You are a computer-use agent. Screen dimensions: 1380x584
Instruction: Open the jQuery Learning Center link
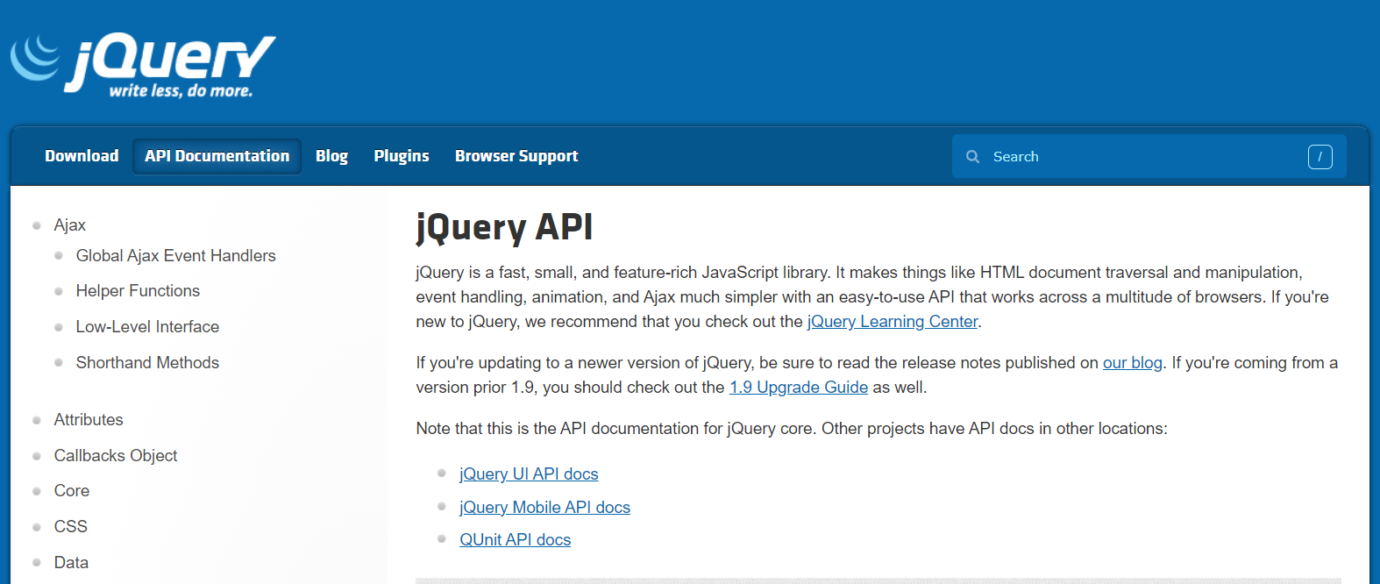pyautogui.click(x=892, y=321)
